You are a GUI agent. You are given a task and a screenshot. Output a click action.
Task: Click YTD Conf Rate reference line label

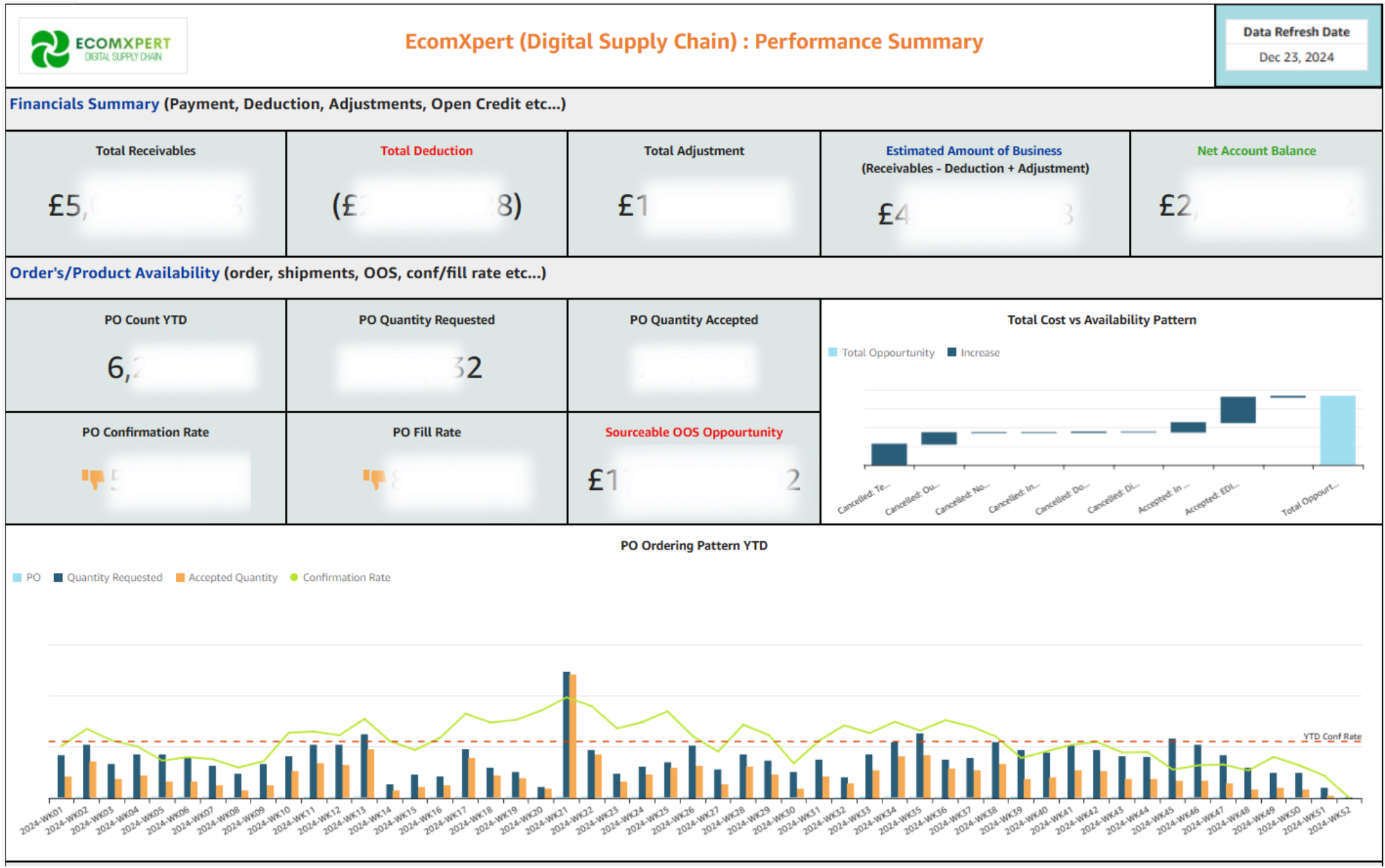1332,736
